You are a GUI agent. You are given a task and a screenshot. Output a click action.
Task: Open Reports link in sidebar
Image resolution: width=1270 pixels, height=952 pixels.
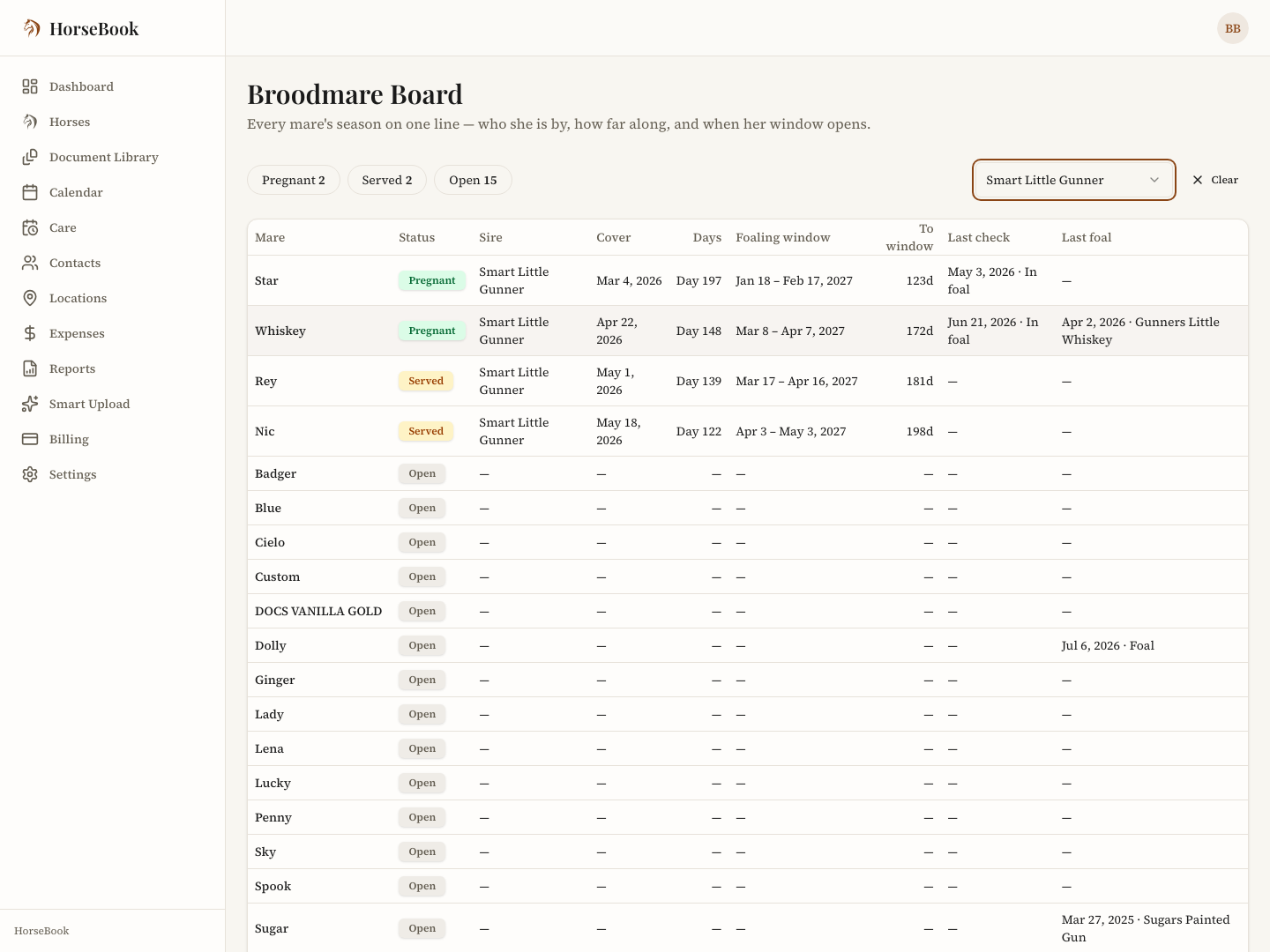113,368
